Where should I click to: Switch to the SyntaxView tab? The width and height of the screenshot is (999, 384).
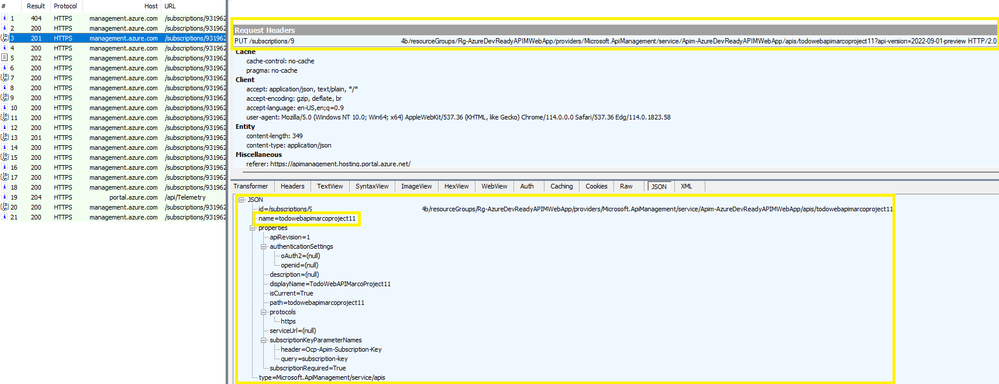pos(372,187)
